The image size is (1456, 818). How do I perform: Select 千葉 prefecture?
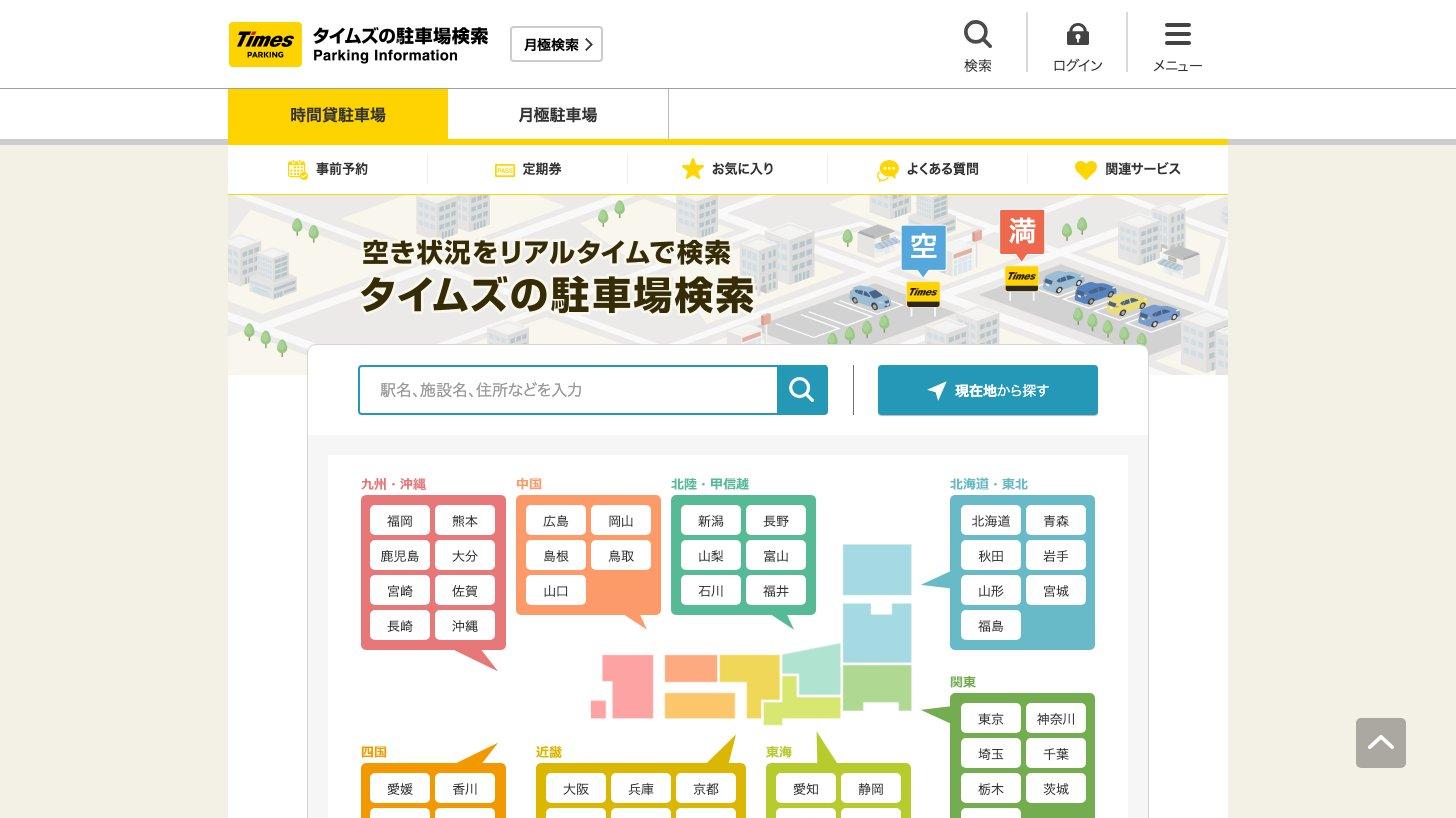click(1056, 754)
